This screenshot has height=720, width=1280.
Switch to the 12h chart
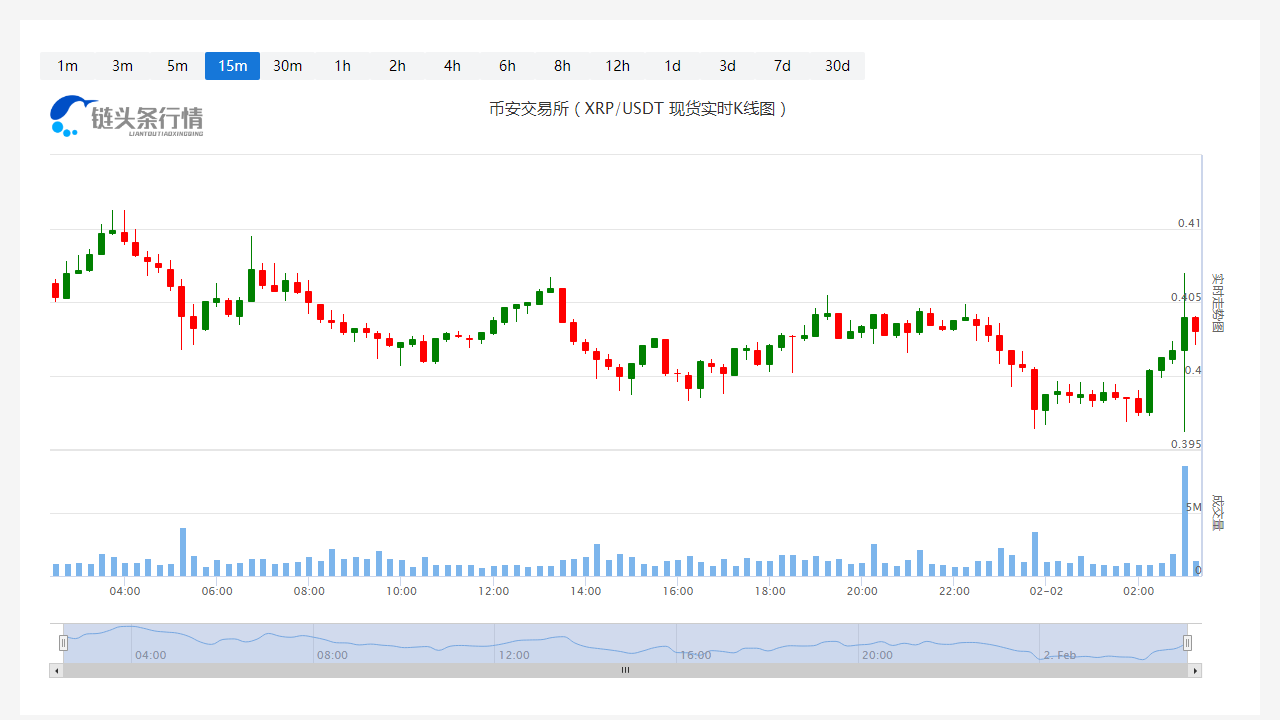tap(617, 66)
